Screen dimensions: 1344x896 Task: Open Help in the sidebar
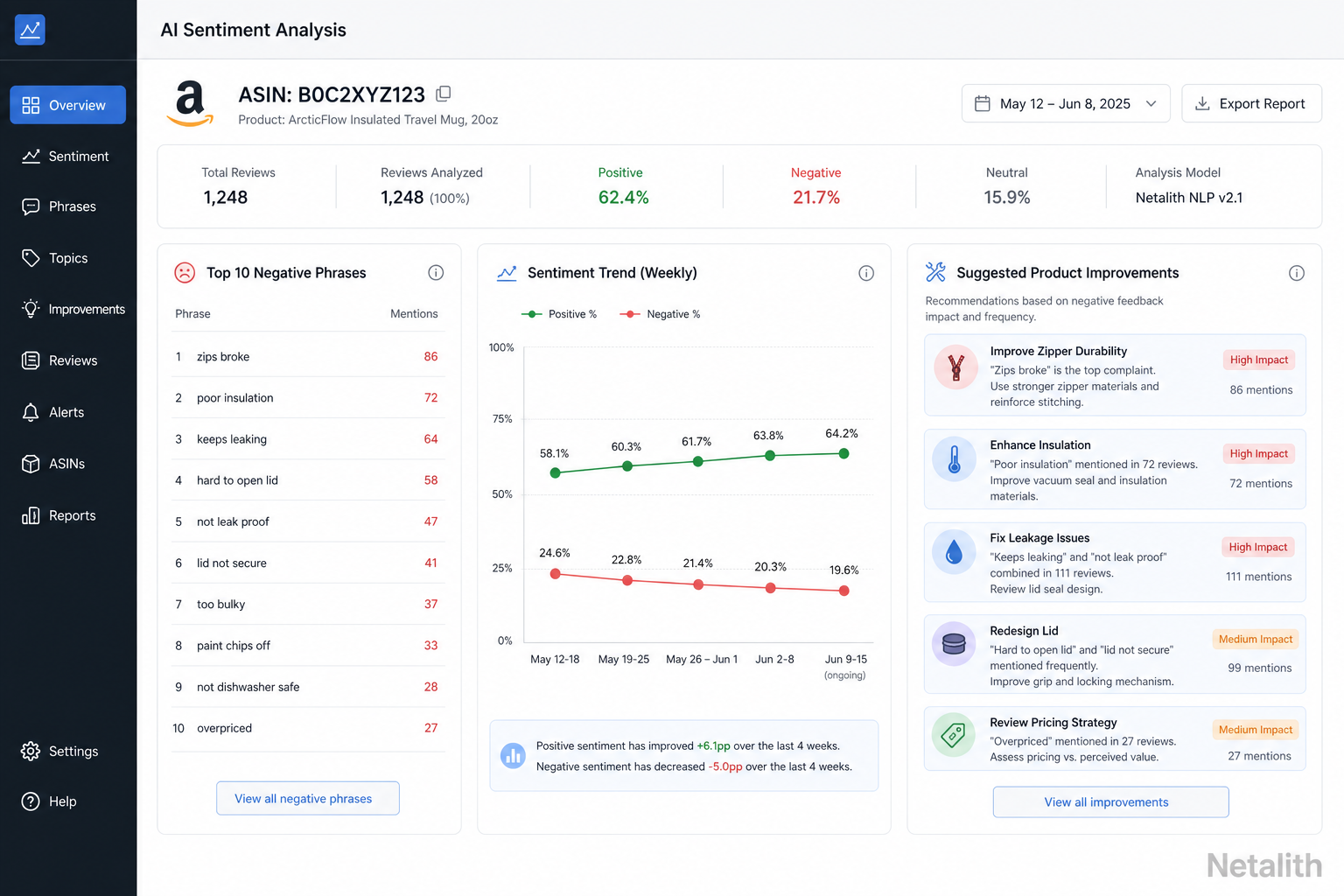tap(67, 801)
